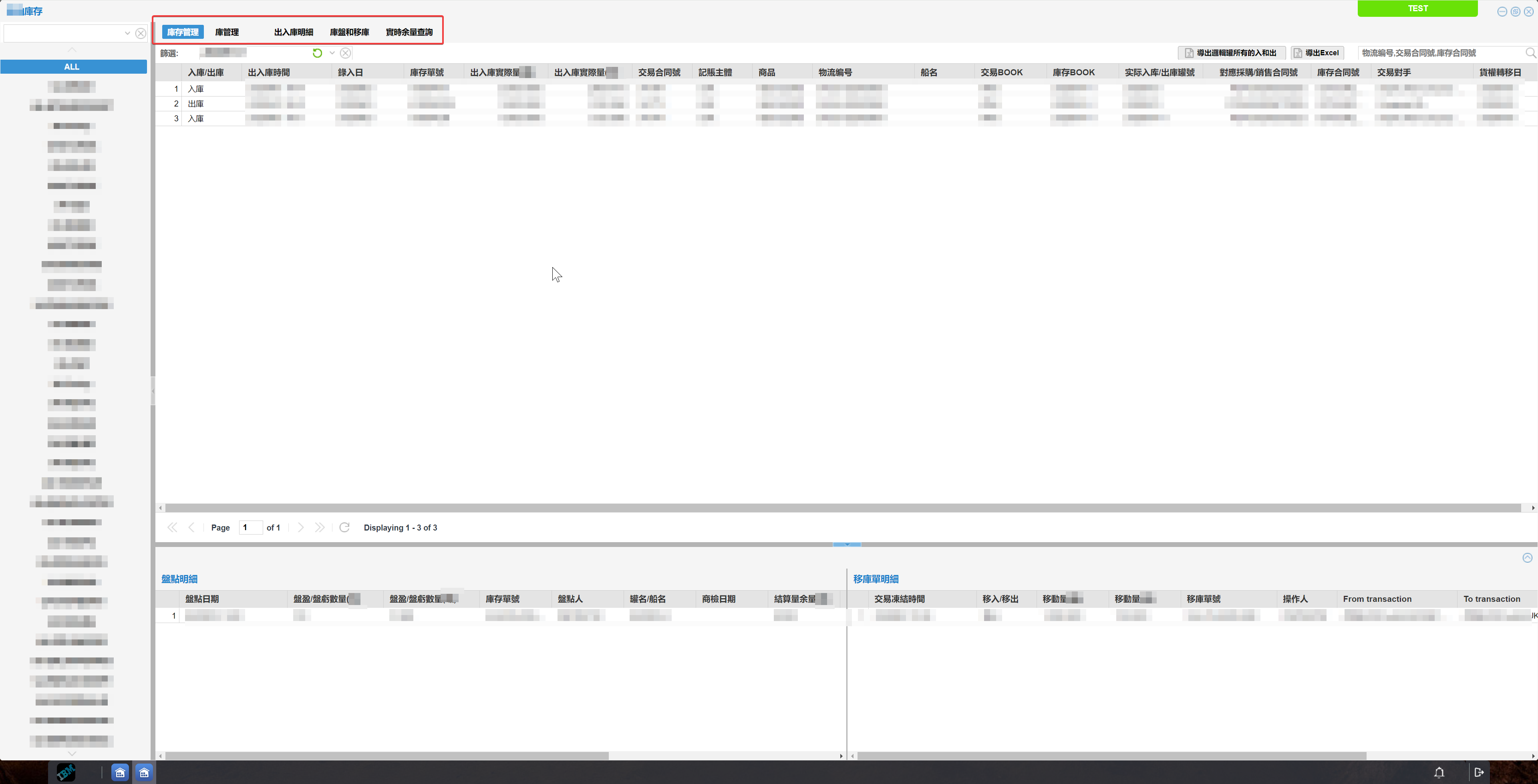Image resolution: width=1538 pixels, height=784 pixels.
Task: Collapse the bottom panel using the splitter arrow
Action: click(x=847, y=544)
